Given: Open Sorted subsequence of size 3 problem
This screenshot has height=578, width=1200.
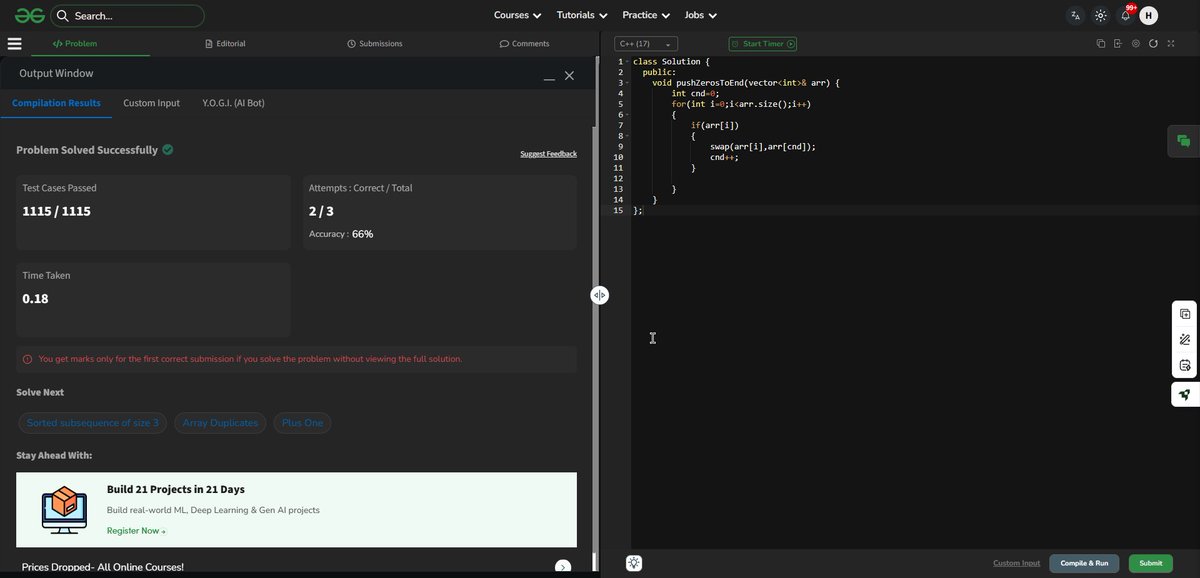Looking at the screenshot, I should tap(93, 423).
